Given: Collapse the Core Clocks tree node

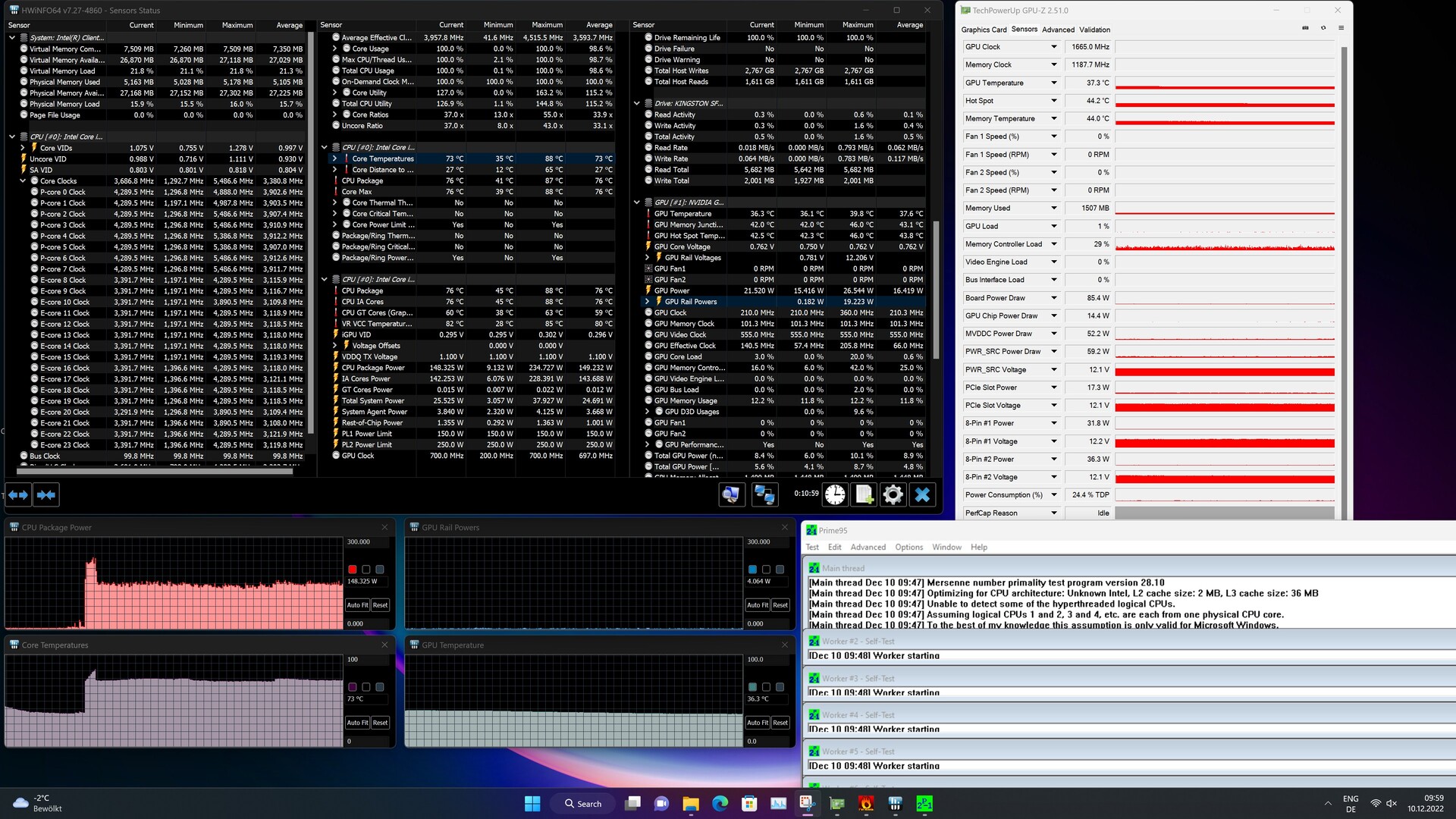Looking at the screenshot, I should tap(23, 181).
